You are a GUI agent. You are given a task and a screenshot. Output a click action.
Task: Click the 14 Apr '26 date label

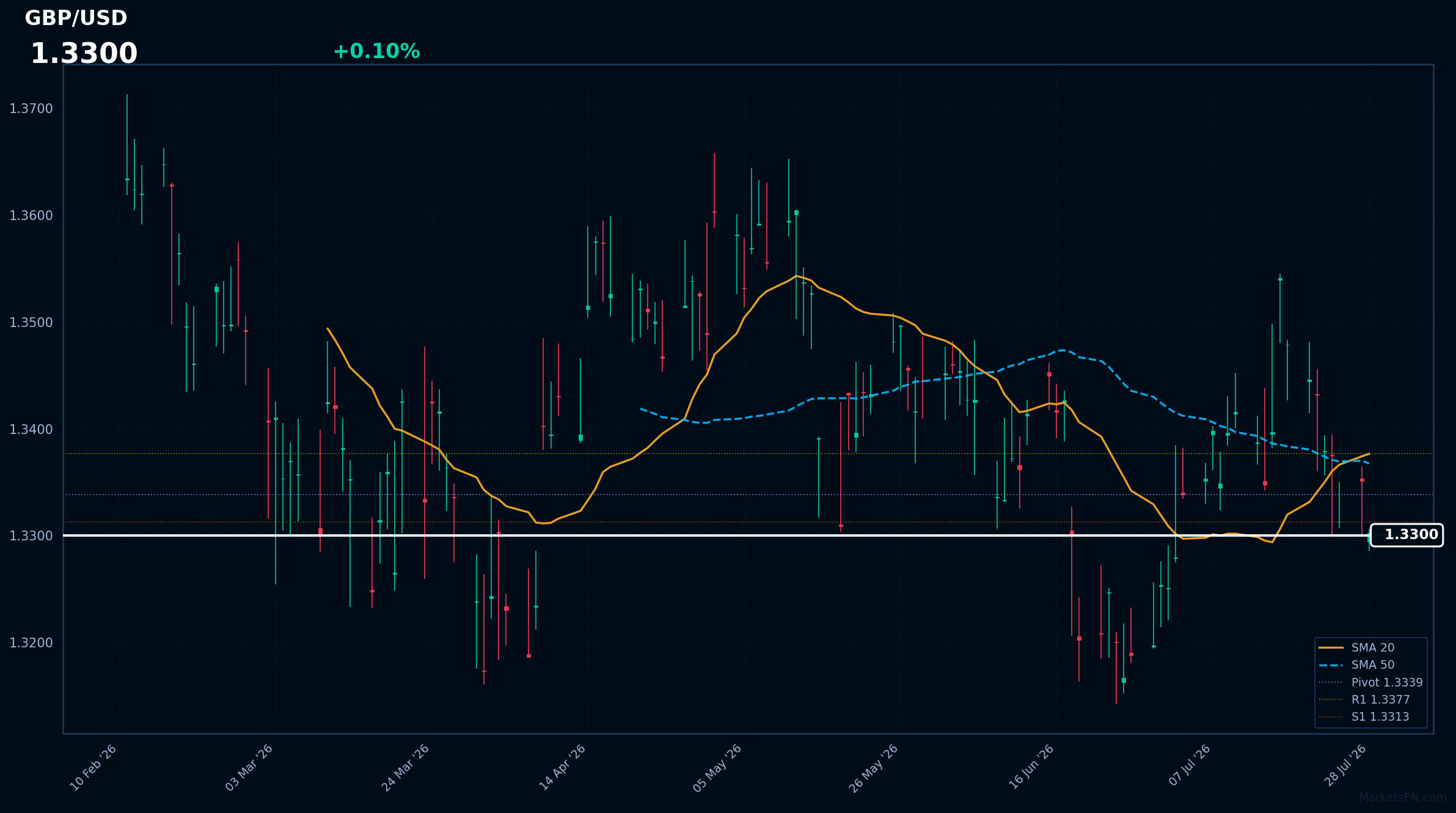point(562,768)
